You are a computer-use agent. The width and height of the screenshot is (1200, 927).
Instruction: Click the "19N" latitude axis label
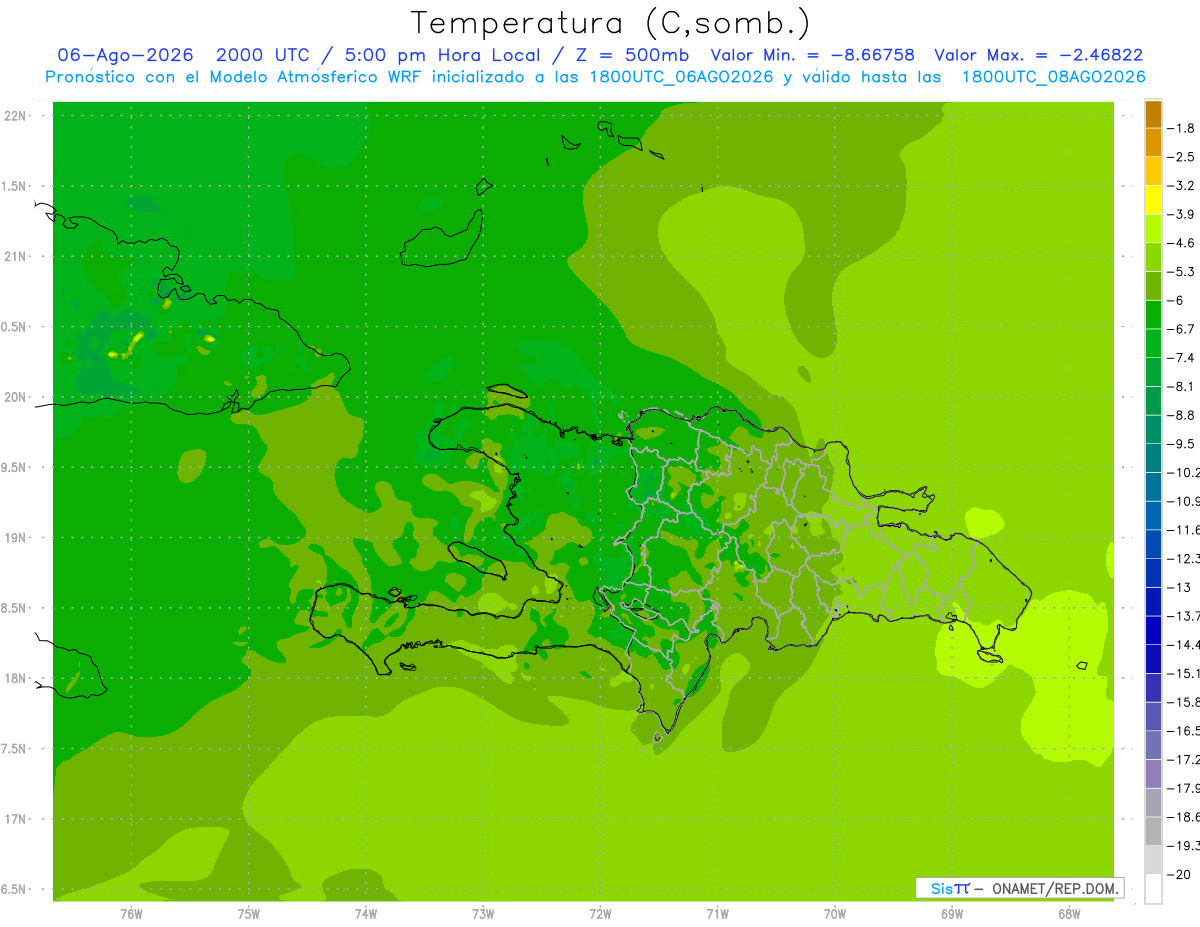[x=17, y=538]
